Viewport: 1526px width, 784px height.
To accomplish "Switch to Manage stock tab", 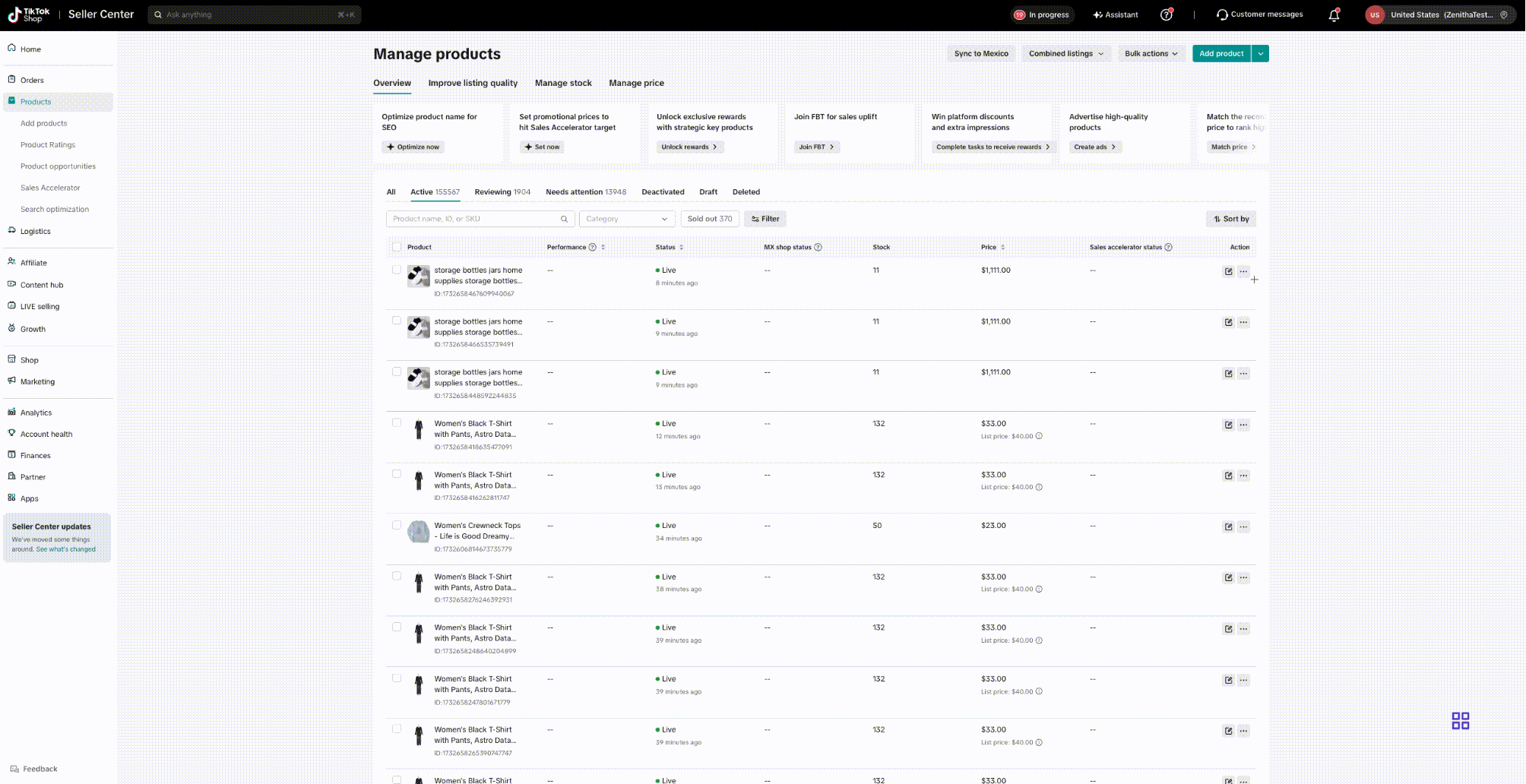I will [563, 83].
